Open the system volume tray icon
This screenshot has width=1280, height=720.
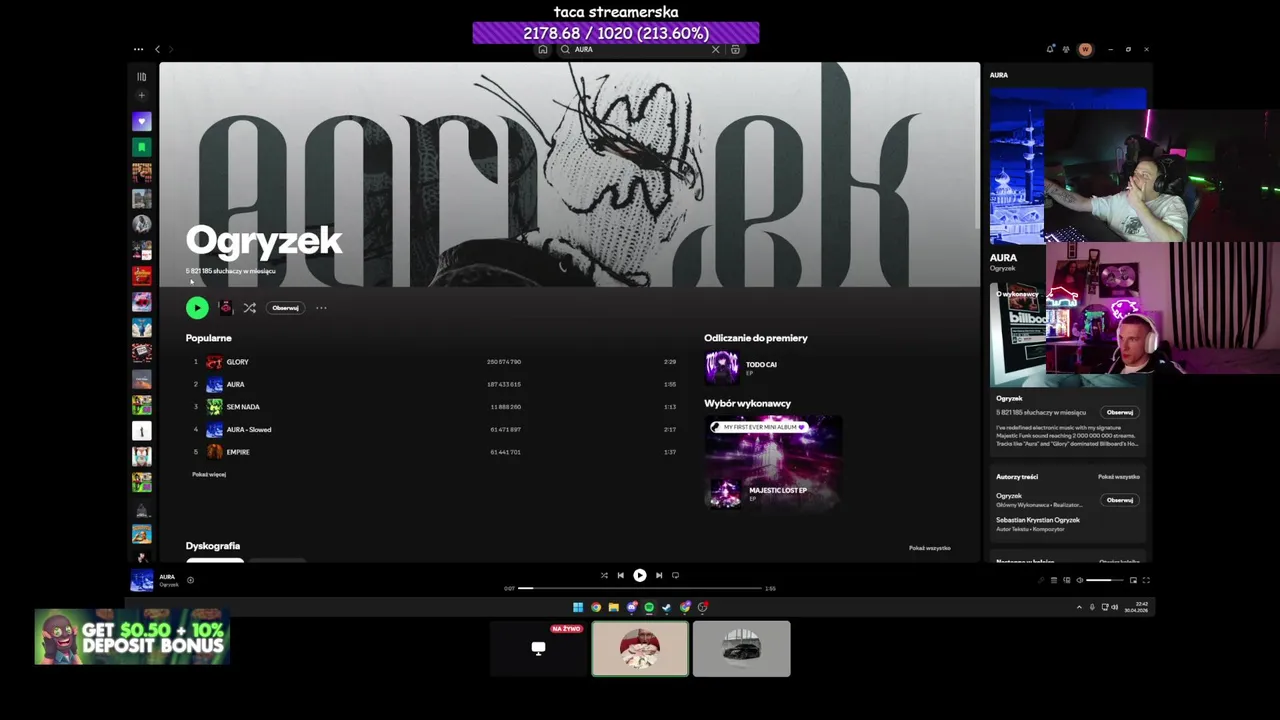[x=1117, y=607]
